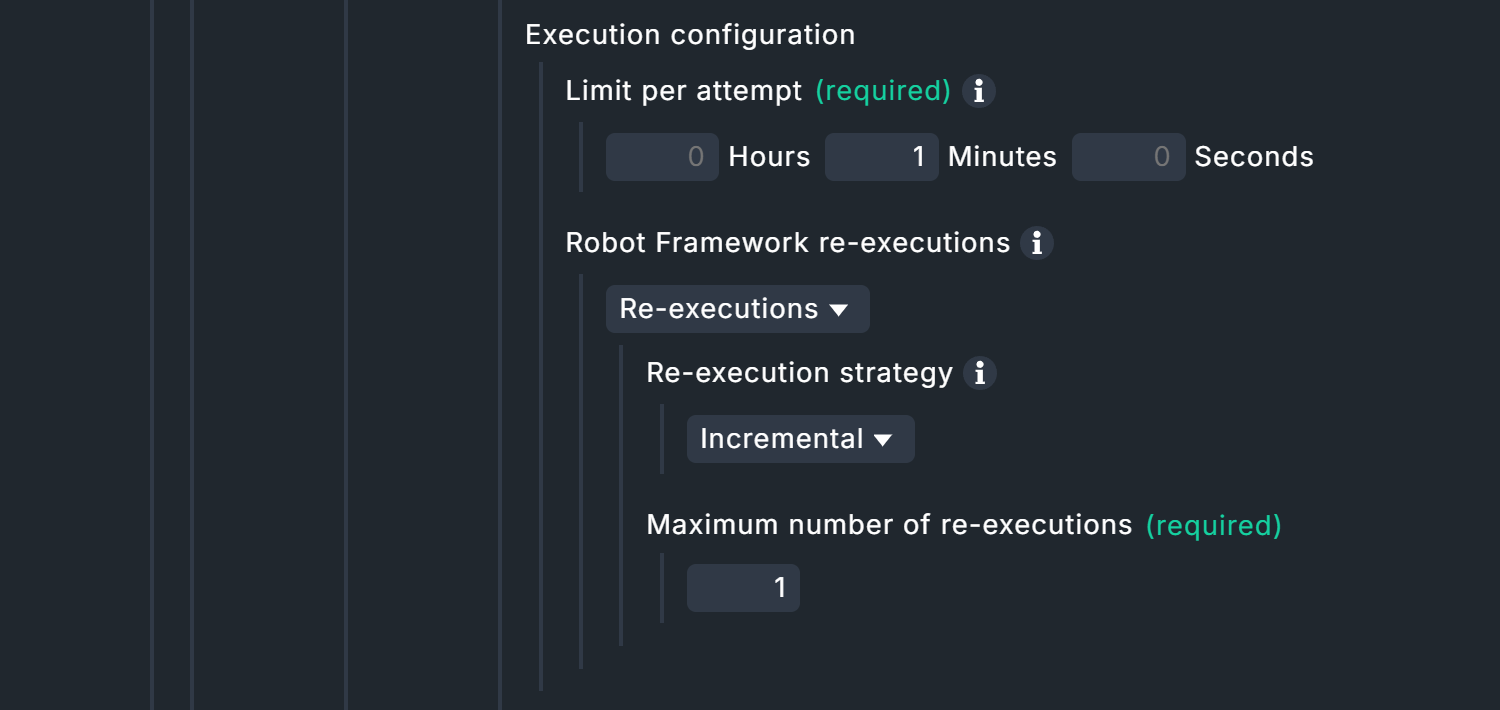
Task: Open the Robot Framework re-executions tooltip icon
Action: tap(1037, 243)
